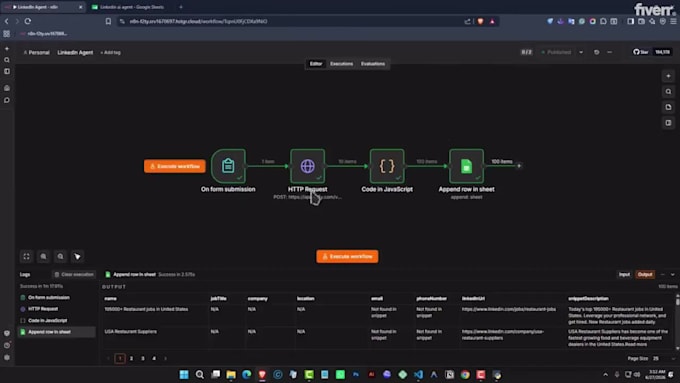The height and width of the screenshot is (383, 680).
Task: Reload the browser page
Action: tap(28, 21)
